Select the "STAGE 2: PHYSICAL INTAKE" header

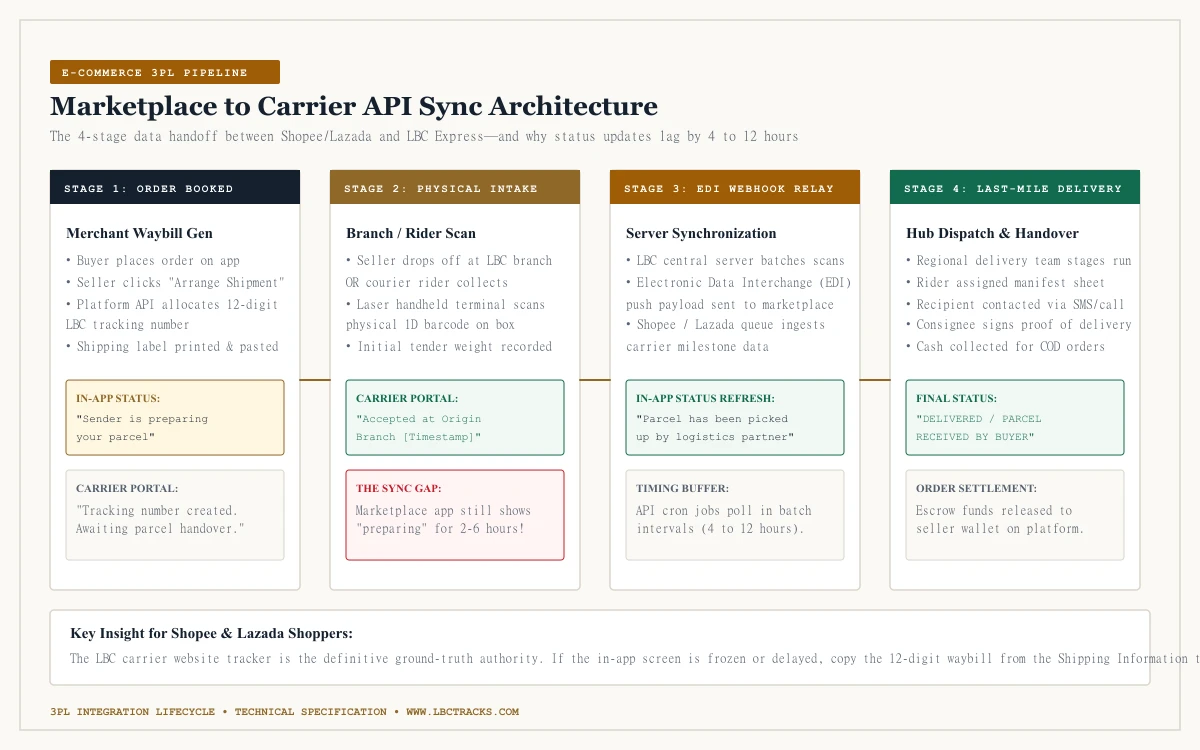[x=455, y=187]
